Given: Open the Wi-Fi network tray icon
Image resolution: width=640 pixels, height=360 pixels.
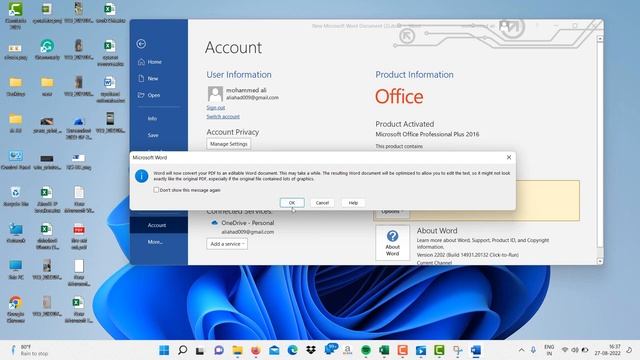Looking at the screenshot, I should (x=565, y=350).
